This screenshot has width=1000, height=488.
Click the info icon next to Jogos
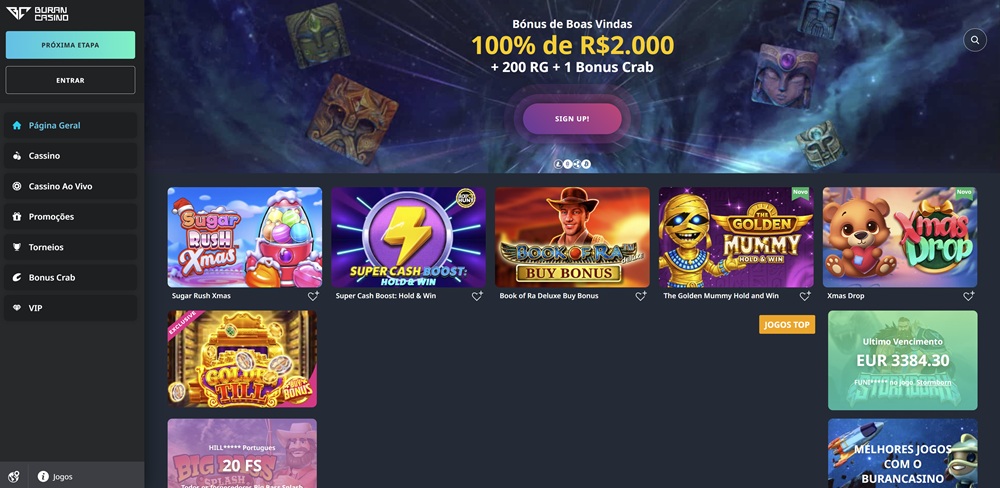coord(43,477)
